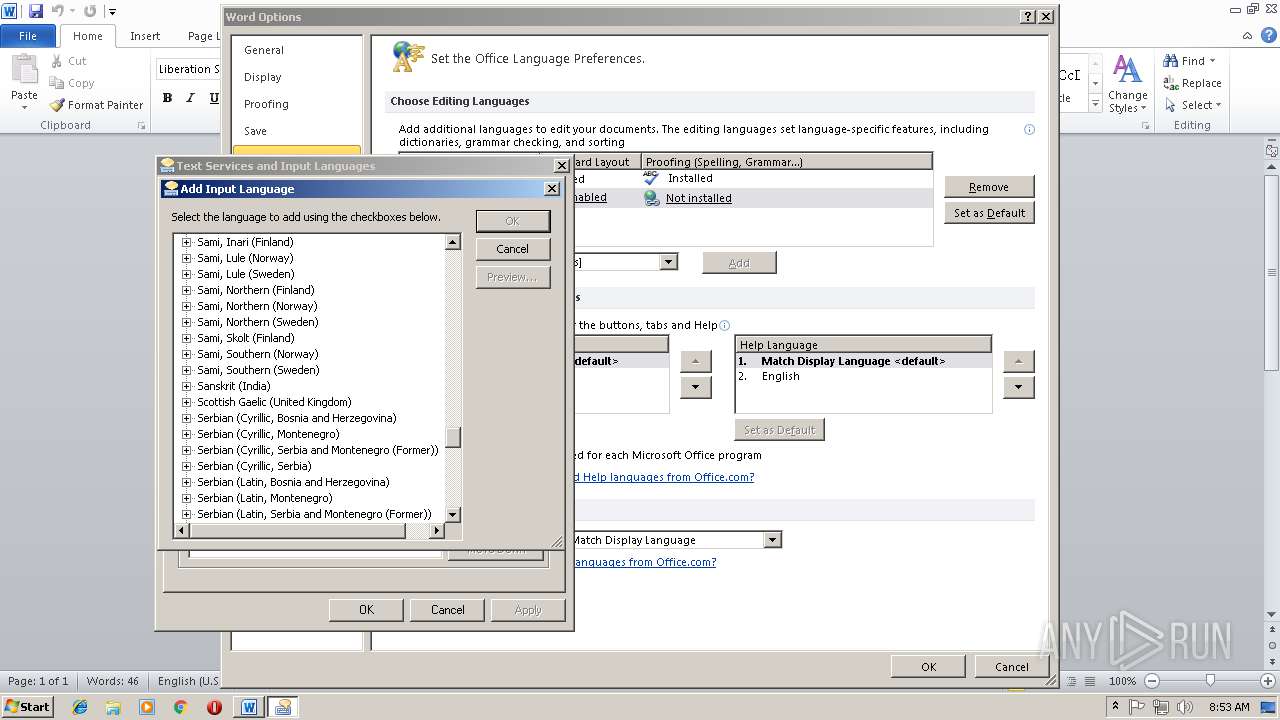Viewport: 1280px width, 720px height.
Task: Click Set as Default for editing language
Action: coord(989,213)
